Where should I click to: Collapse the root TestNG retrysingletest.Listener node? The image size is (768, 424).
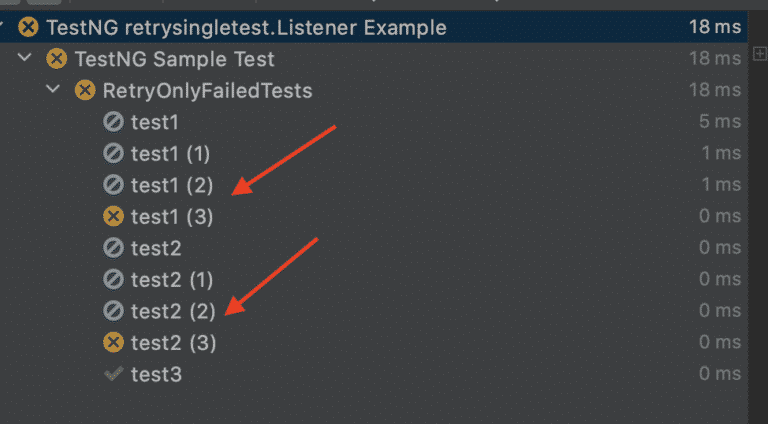pos(2,24)
